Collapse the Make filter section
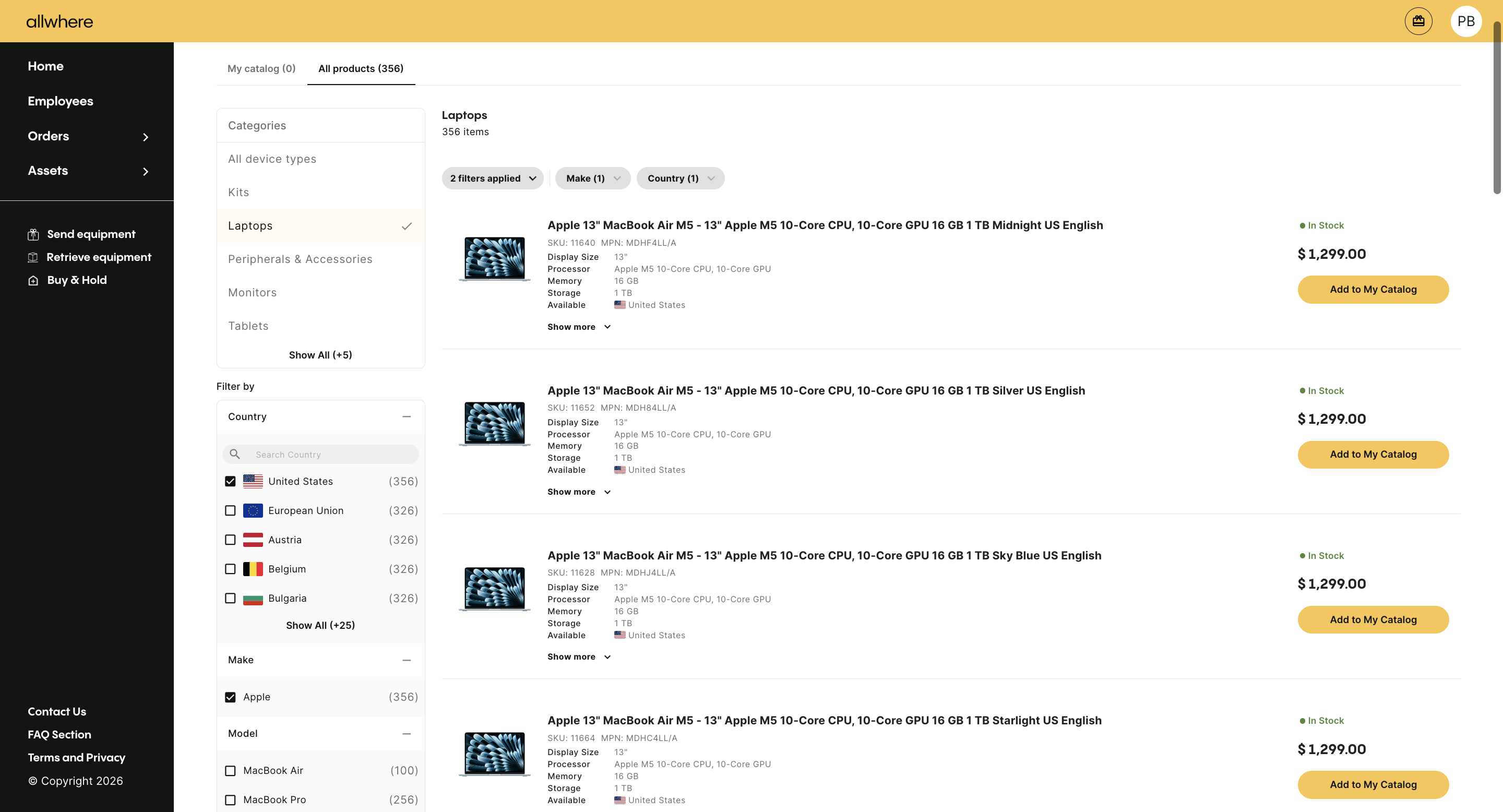This screenshot has width=1503, height=812. 407,660
